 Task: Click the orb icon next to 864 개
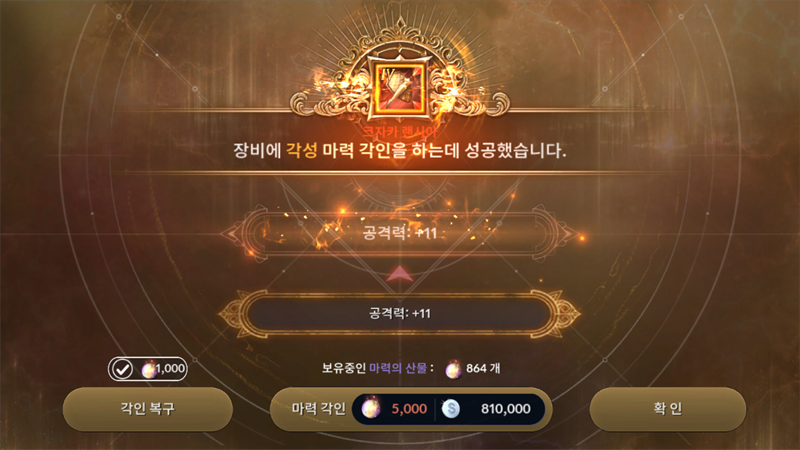click(x=453, y=369)
